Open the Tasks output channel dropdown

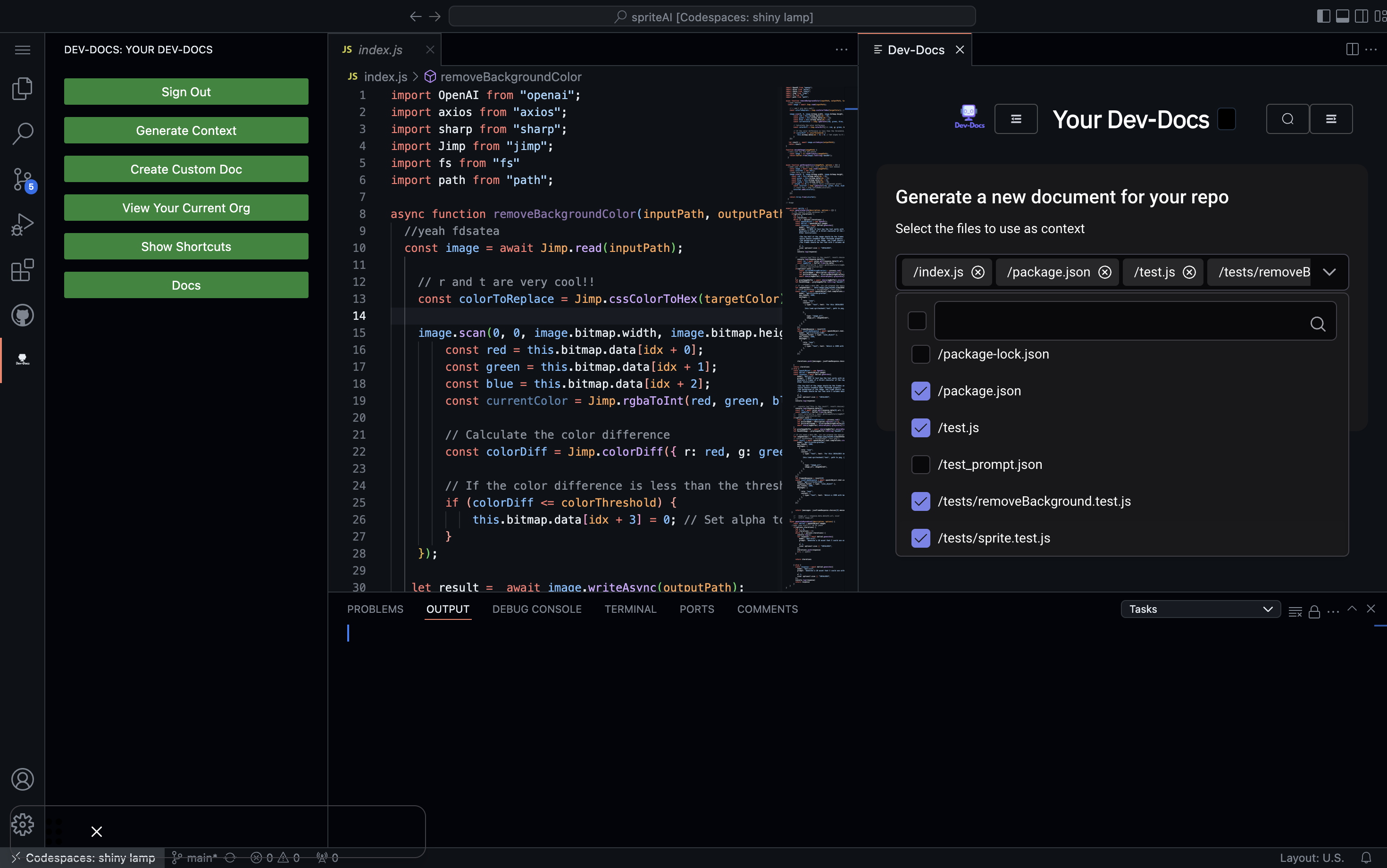[x=1200, y=609]
